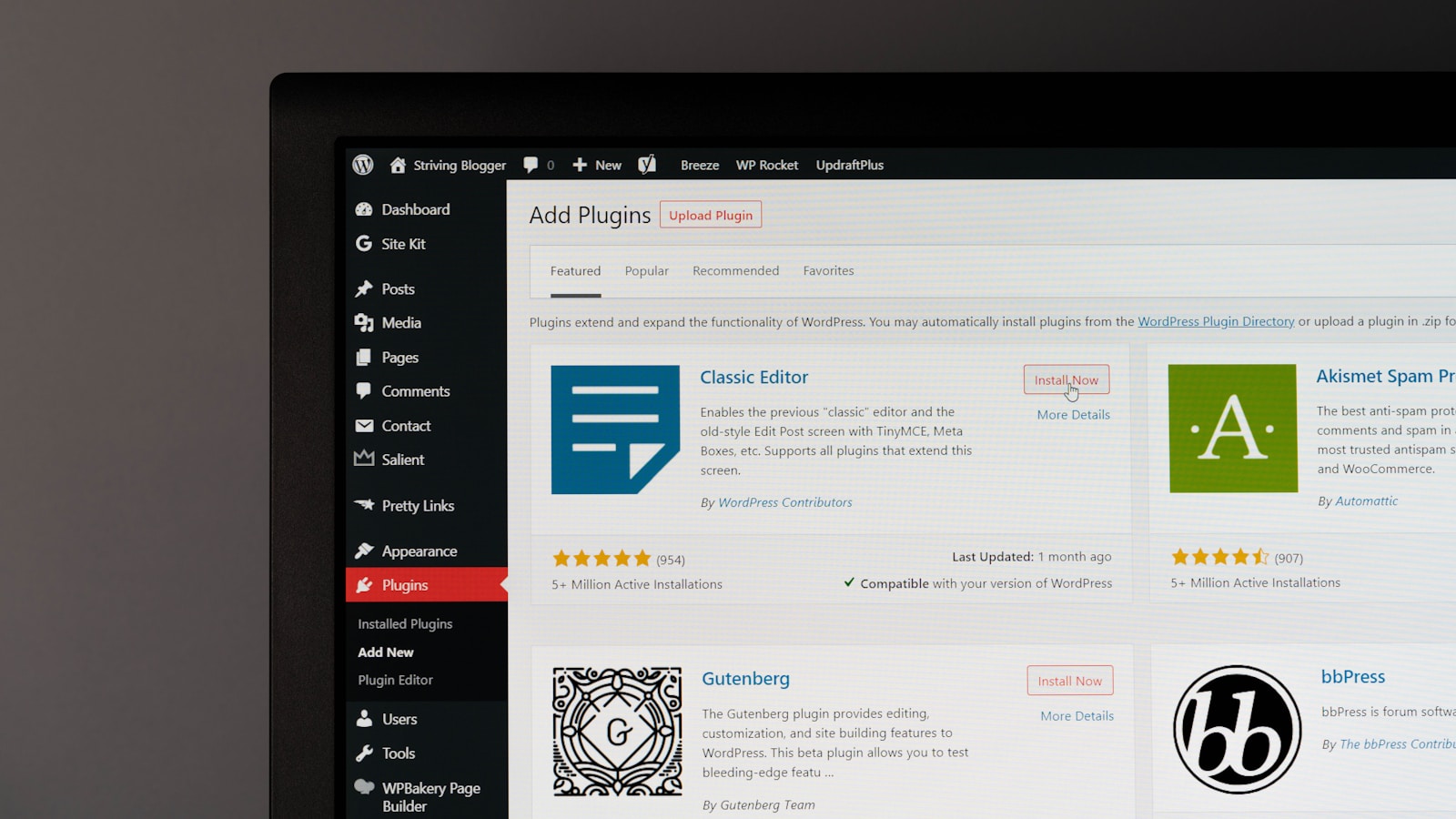Click Classic Editor's (954) rating count
This screenshot has width=1456, height=819.
click(x=671, y=560)
